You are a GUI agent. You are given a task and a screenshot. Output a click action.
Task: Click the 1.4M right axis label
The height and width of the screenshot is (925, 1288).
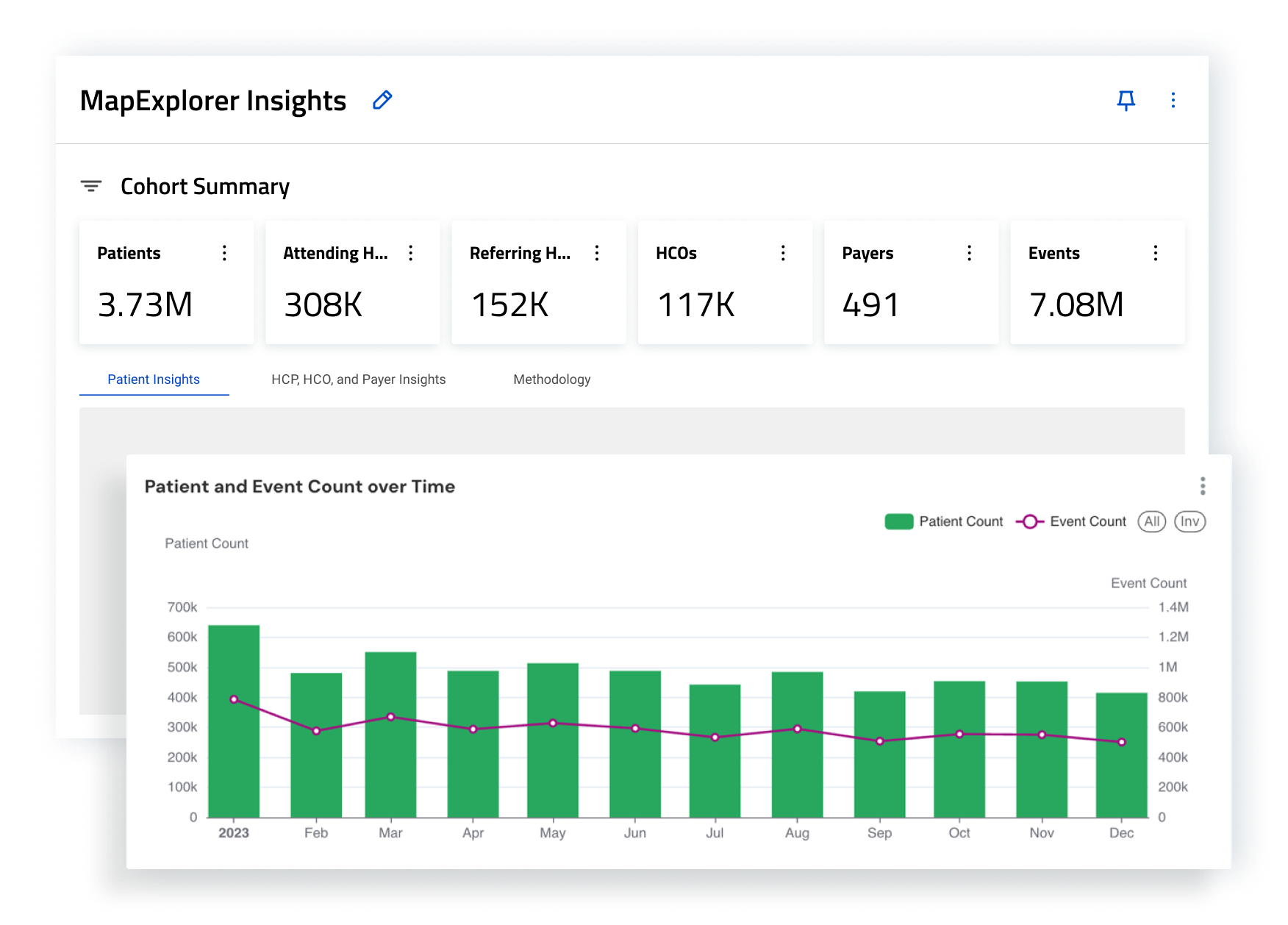point(1173,607)
